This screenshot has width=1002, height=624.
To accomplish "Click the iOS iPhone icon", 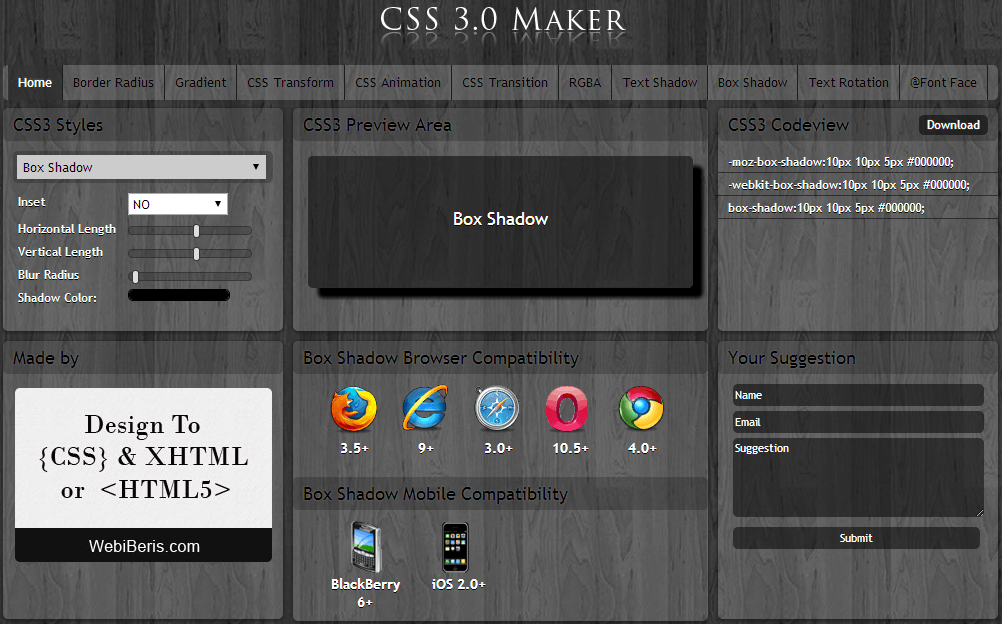I will [x=456, y=547].
